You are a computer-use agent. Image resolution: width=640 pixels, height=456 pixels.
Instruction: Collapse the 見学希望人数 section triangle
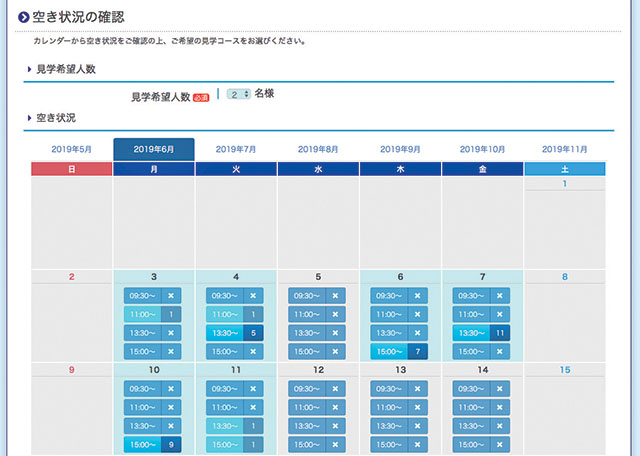29,70
